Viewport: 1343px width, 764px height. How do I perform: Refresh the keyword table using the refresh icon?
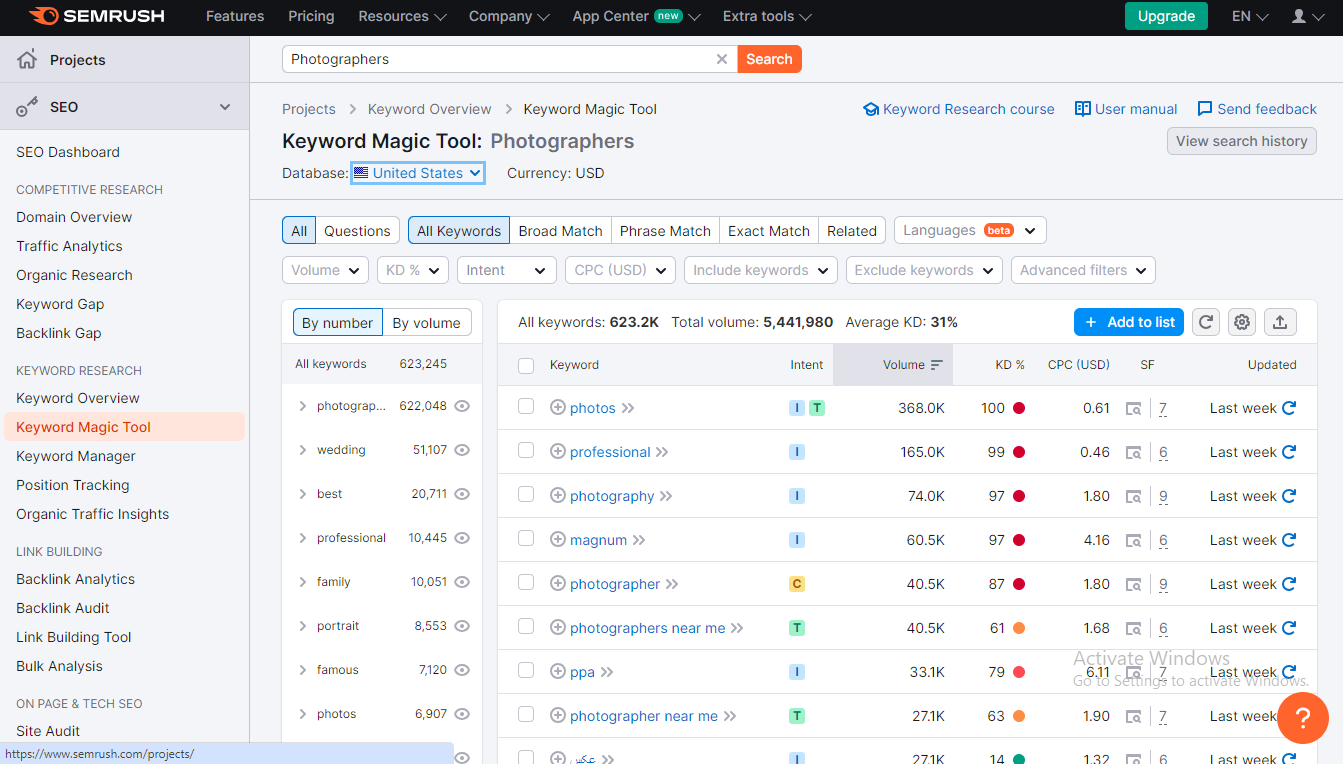pyautogui.click(x=1205, y=321)
